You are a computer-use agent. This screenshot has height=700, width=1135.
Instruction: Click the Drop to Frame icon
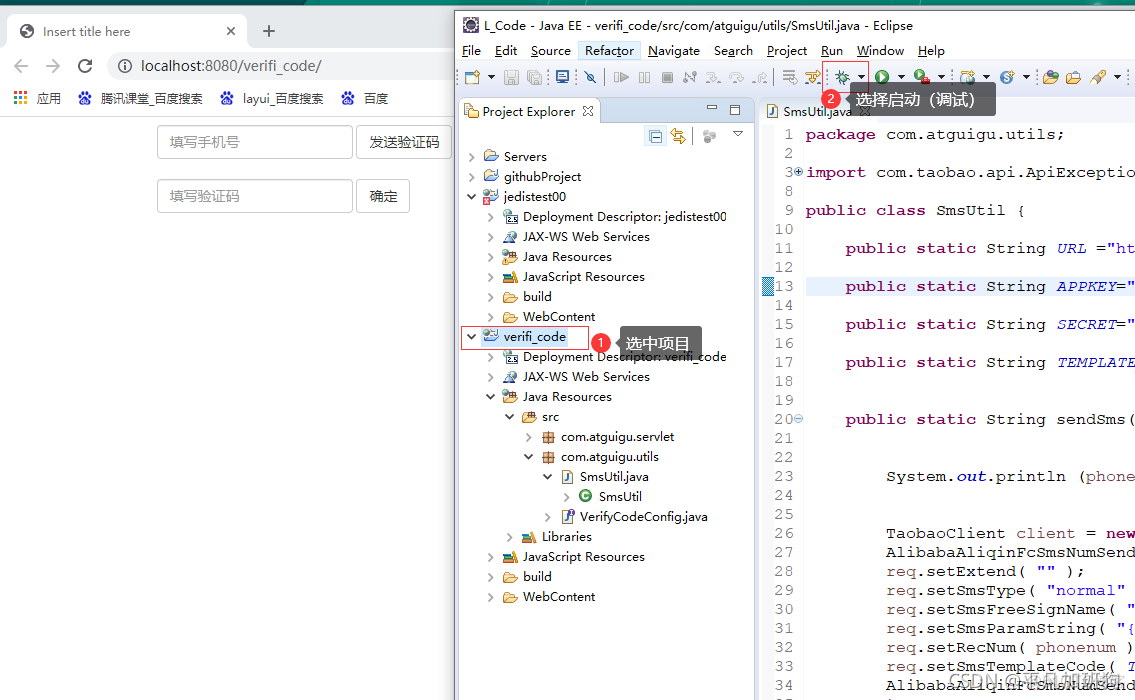pyautogui.click(x=790, y=77)
